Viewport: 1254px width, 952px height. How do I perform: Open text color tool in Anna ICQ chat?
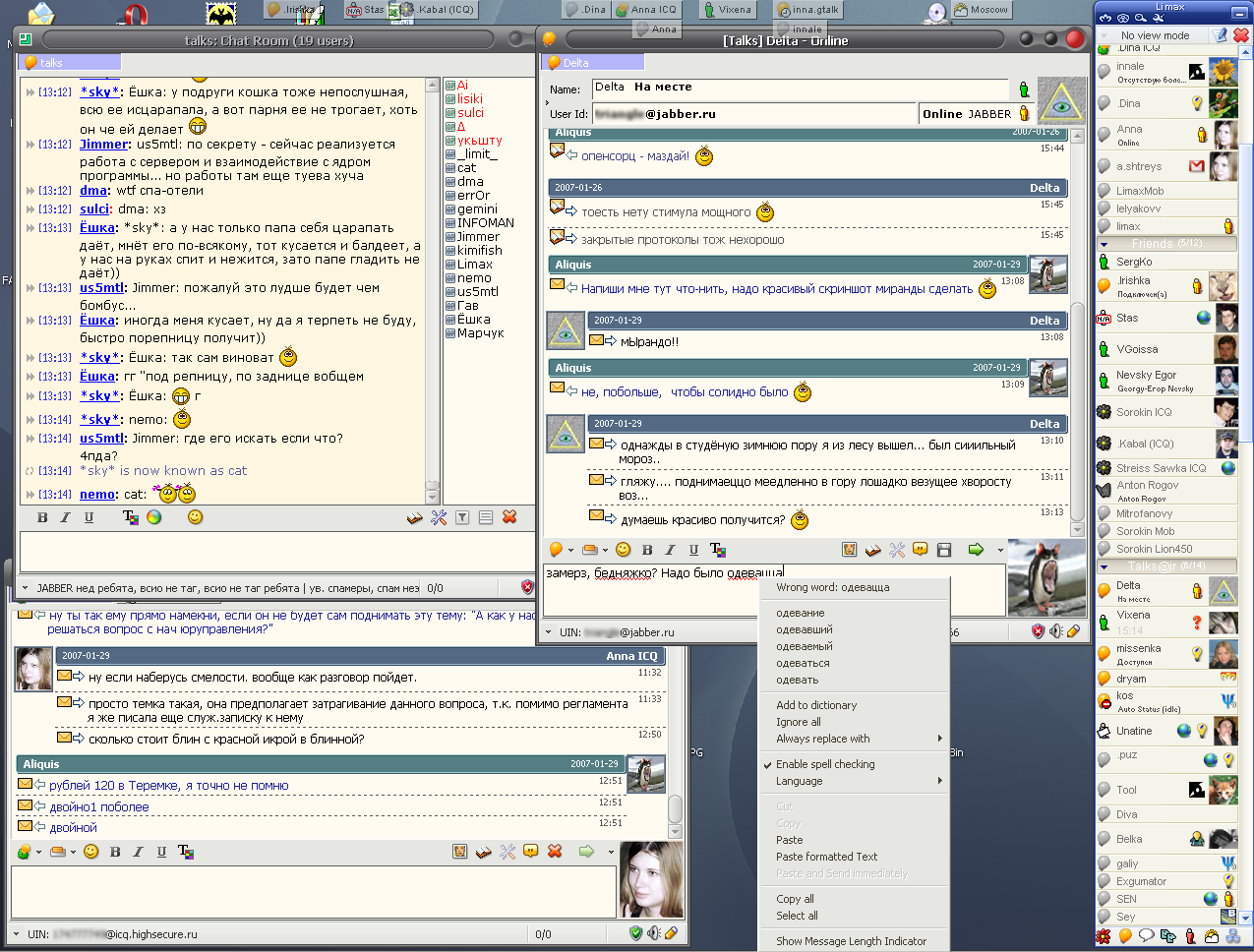[x=185, y=852]
